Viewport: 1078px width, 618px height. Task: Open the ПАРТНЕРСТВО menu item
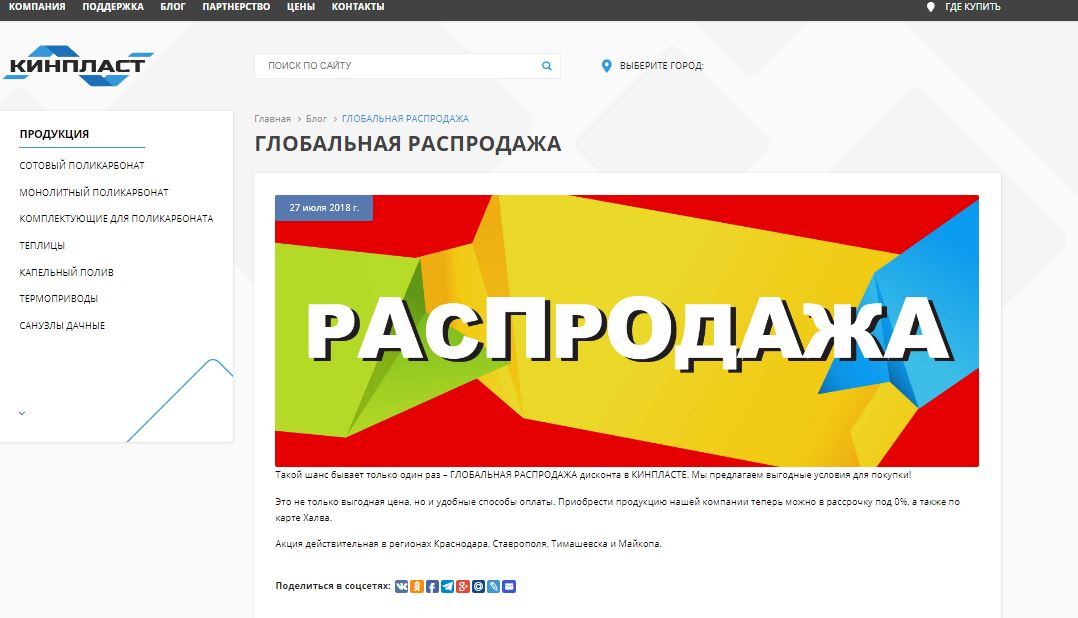pos(236,7)
